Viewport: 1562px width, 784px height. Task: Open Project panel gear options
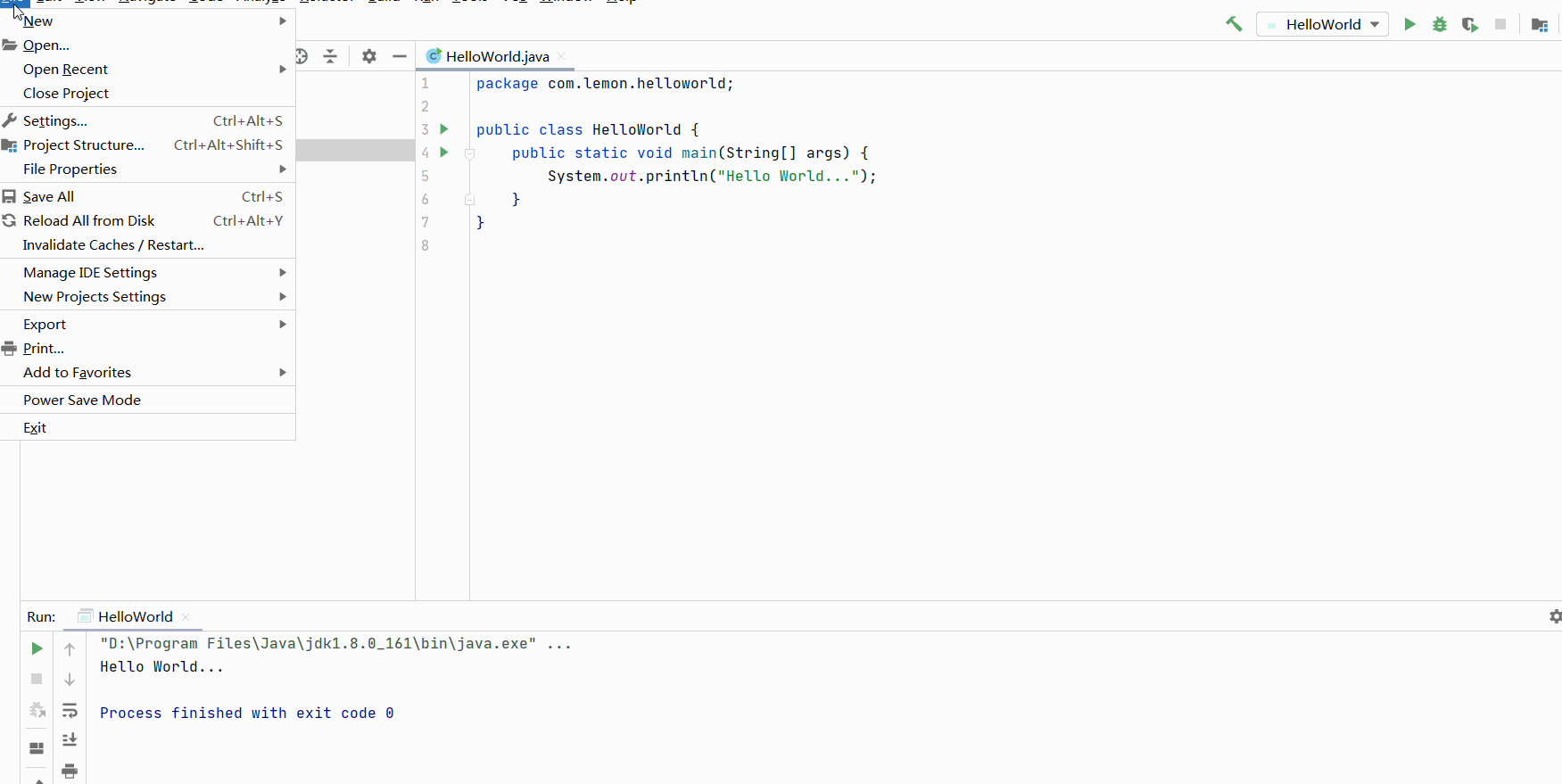click(x=369, y=56)
